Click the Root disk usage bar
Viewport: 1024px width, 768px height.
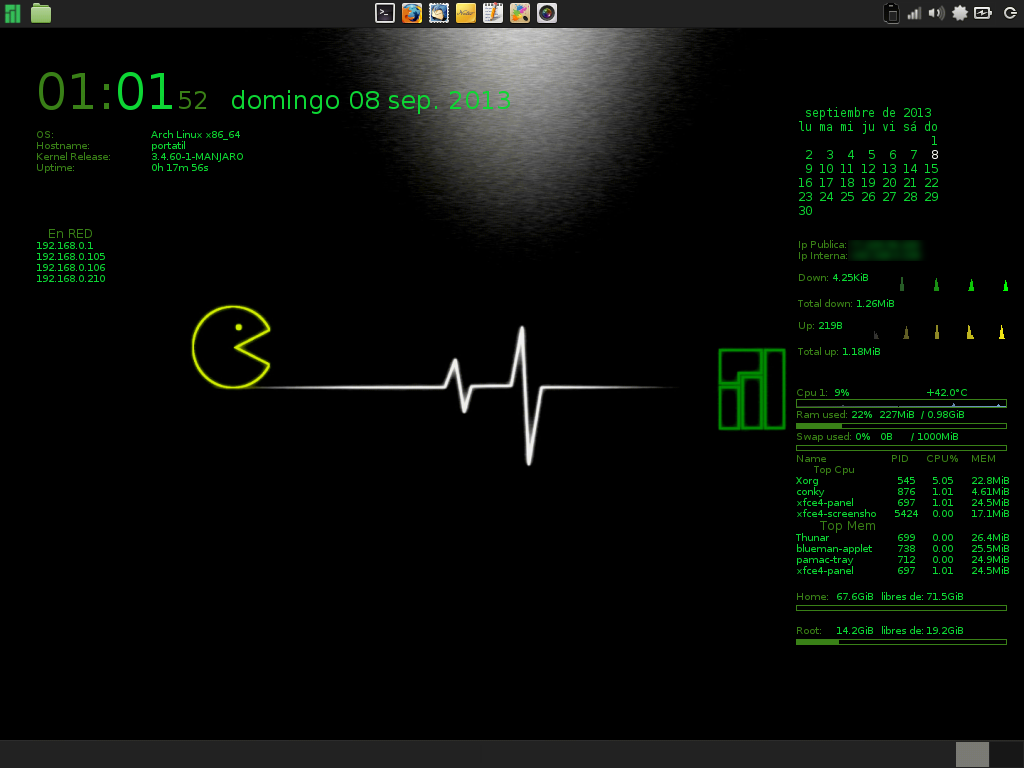tap(901, 642)
